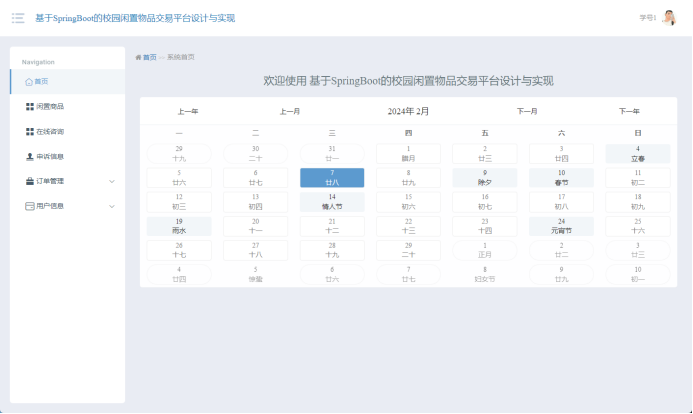This screenshot has height=414, width=693.
Task: Select date 19 雨水
Action: click(x=179, y=226)
